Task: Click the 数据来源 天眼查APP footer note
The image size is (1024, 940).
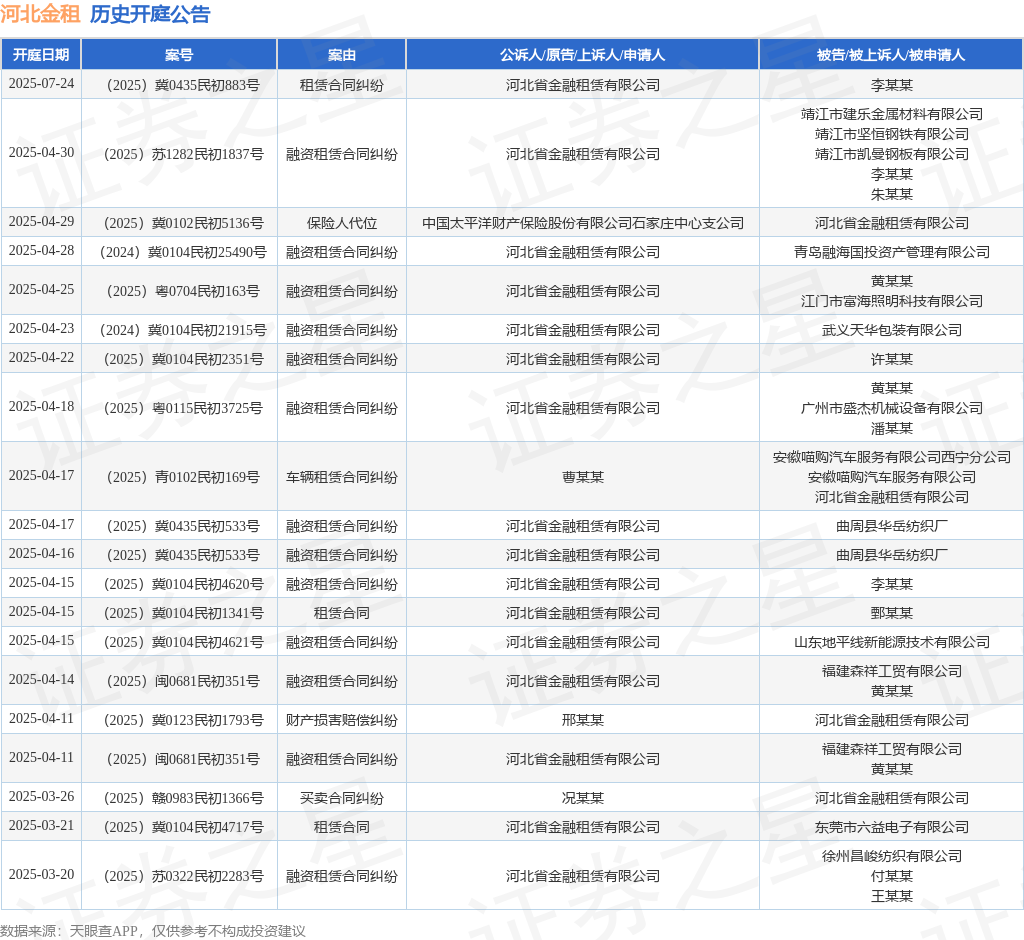Action: 153,931
